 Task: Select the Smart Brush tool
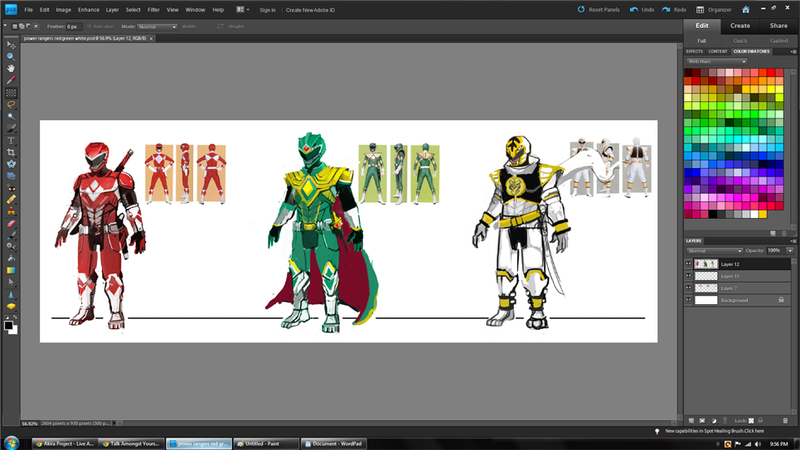[x=11, y=247]
